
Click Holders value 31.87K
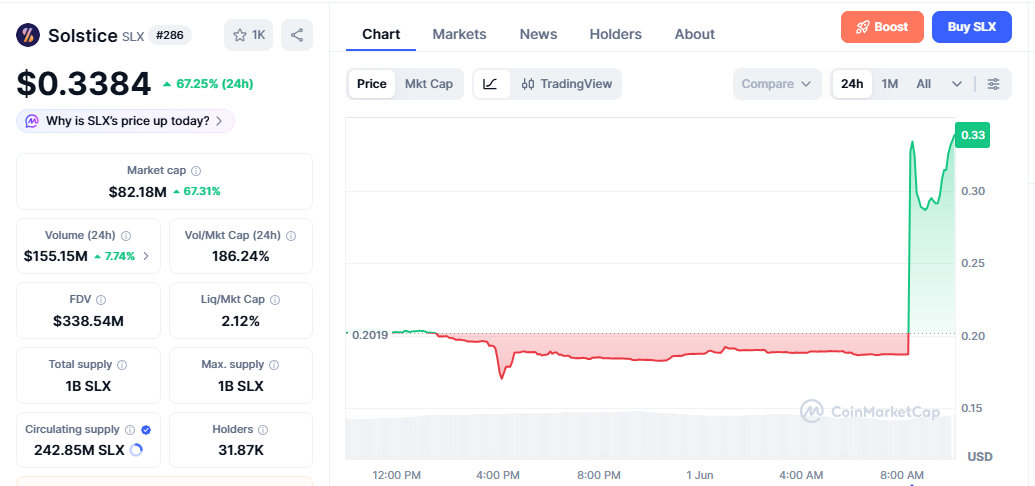coord(241,451)
